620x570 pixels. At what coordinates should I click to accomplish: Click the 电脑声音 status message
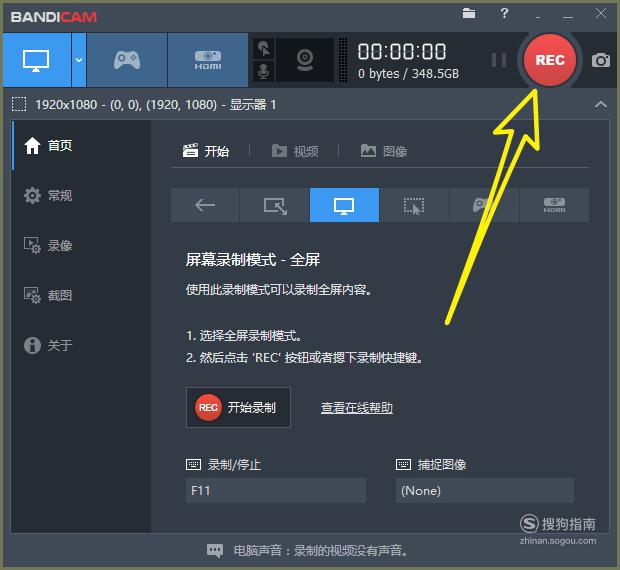[x=320, y=550]
